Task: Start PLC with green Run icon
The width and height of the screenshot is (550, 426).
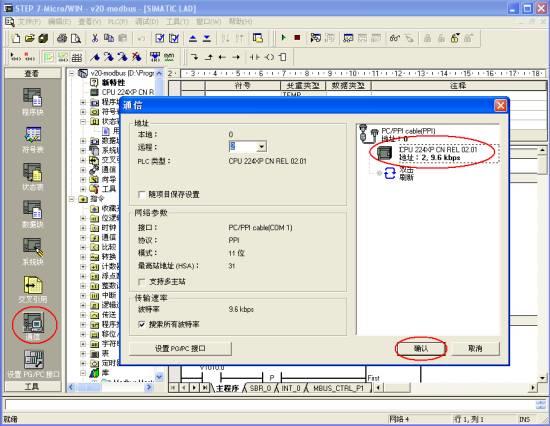Action: (283, 38)
